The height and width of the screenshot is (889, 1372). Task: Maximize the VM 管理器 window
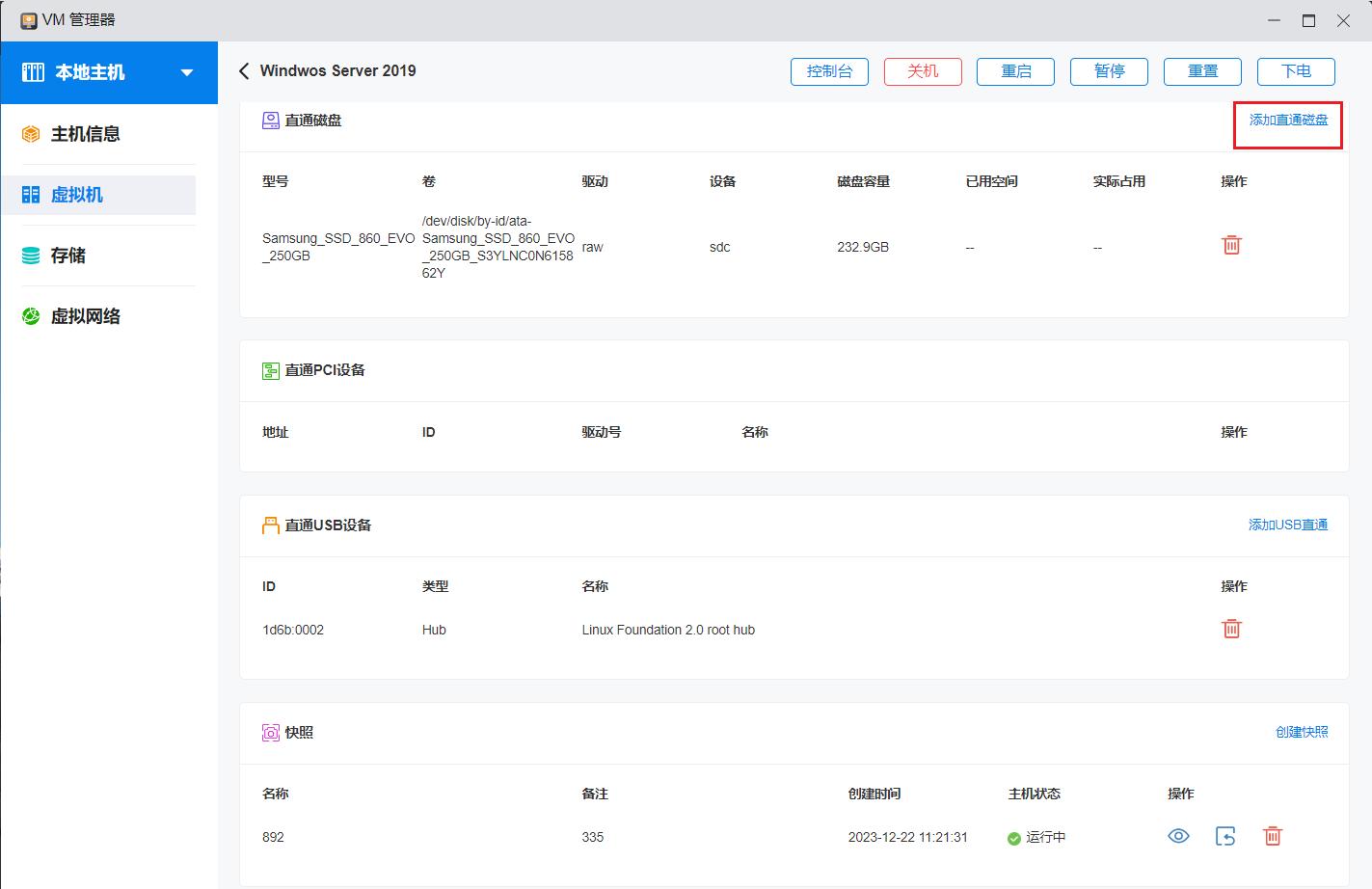click(x=1308, y=20)
